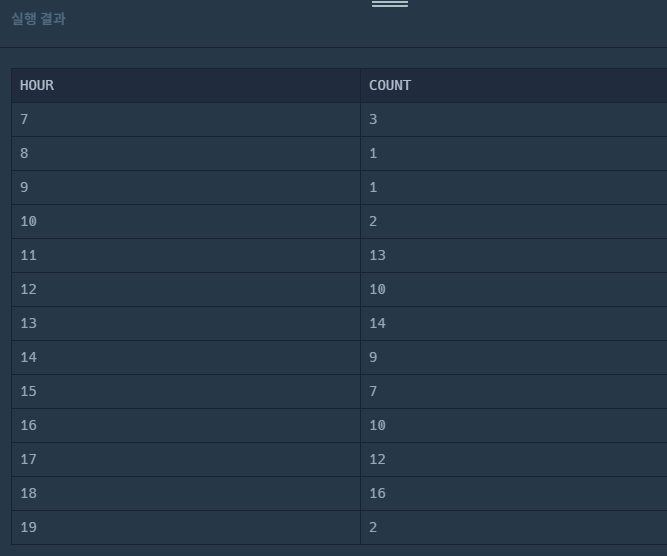Select the HOUR cell with value 19
The height and width of the screenshot is (556, 667).
tap(186, 528)
